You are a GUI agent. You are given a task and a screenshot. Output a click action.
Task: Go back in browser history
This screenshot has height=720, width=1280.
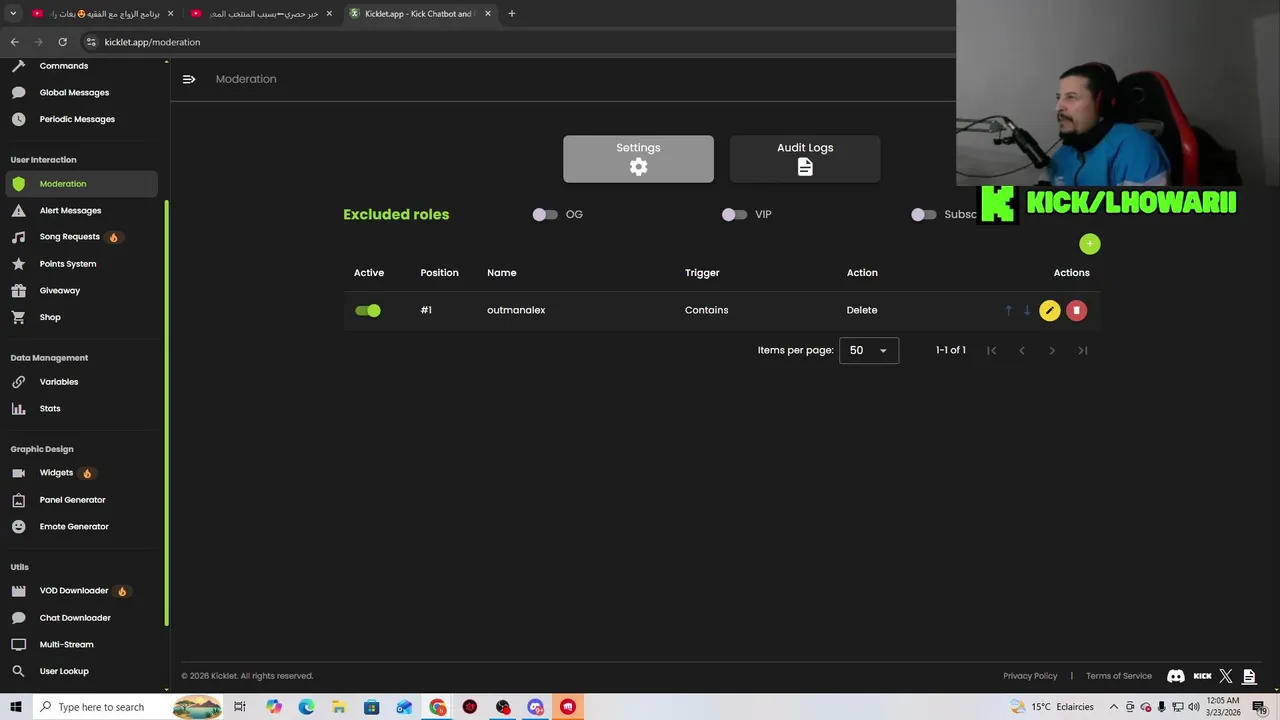pos(15,42)
